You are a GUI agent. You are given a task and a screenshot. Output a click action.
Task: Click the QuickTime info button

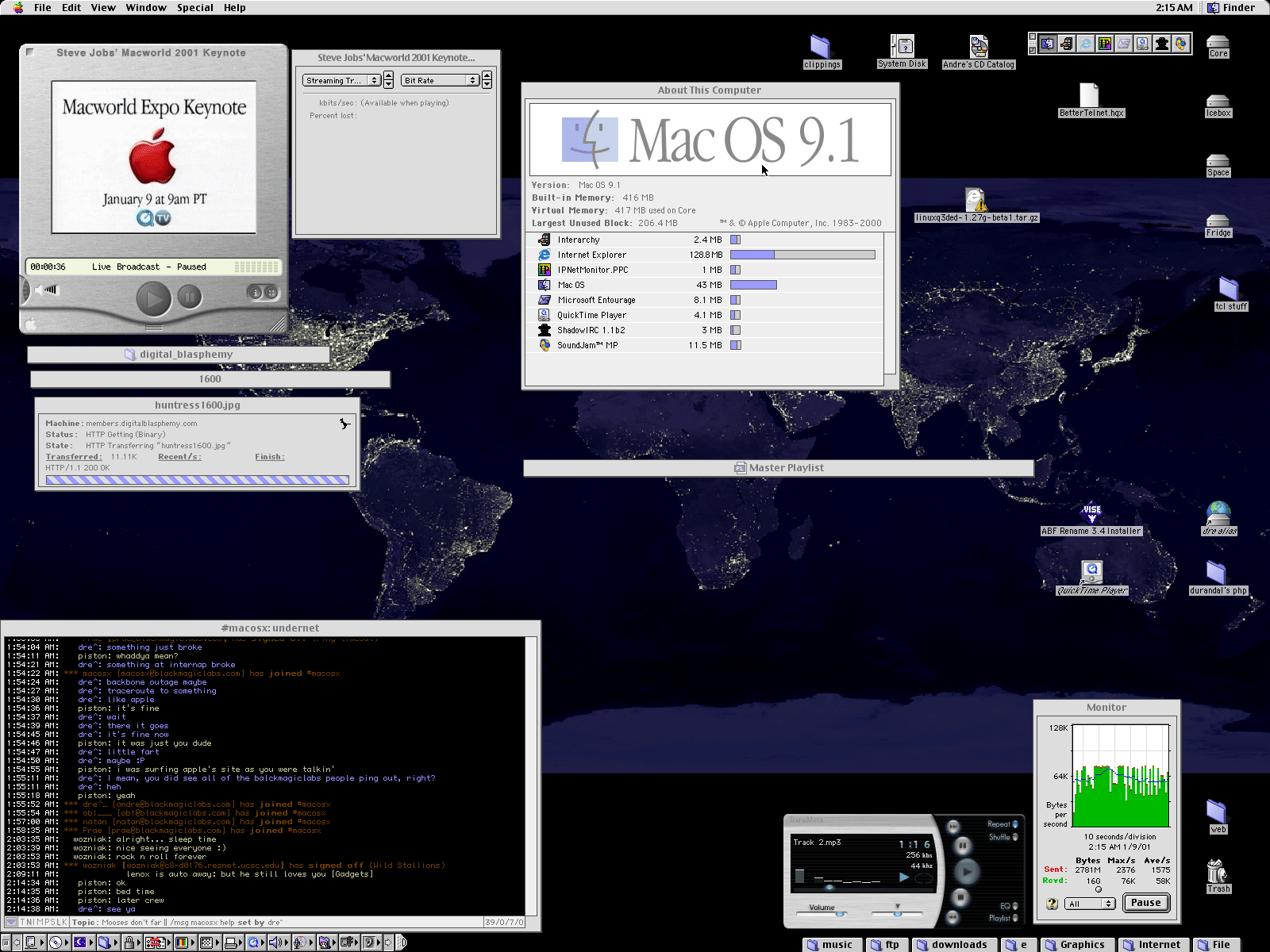tap(256, 293)
